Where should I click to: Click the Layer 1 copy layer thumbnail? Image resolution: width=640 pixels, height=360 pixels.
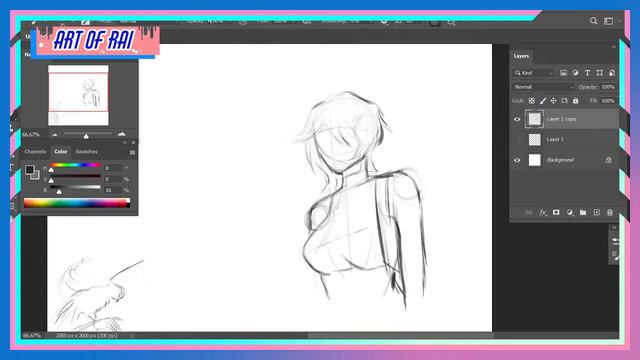click(534, 119)
